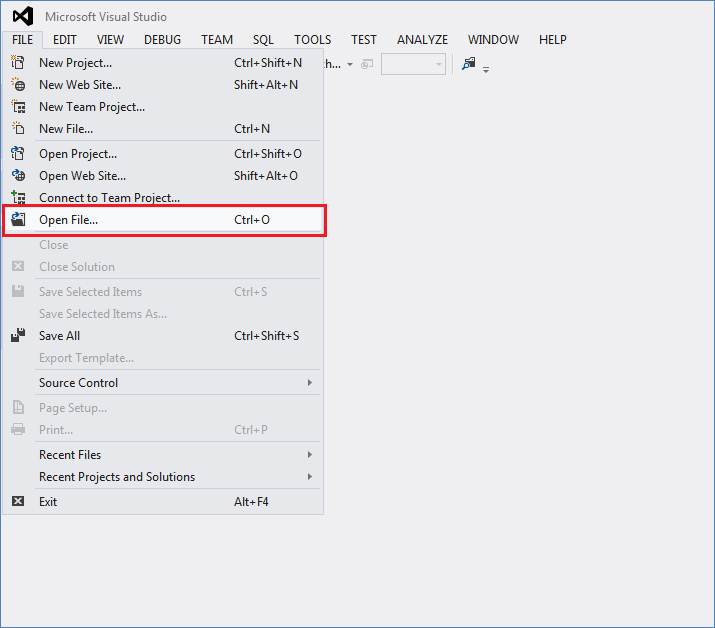This screenshot has width=715, height=628.
Task: Open the EDIT menu
Action: [65, 40]
